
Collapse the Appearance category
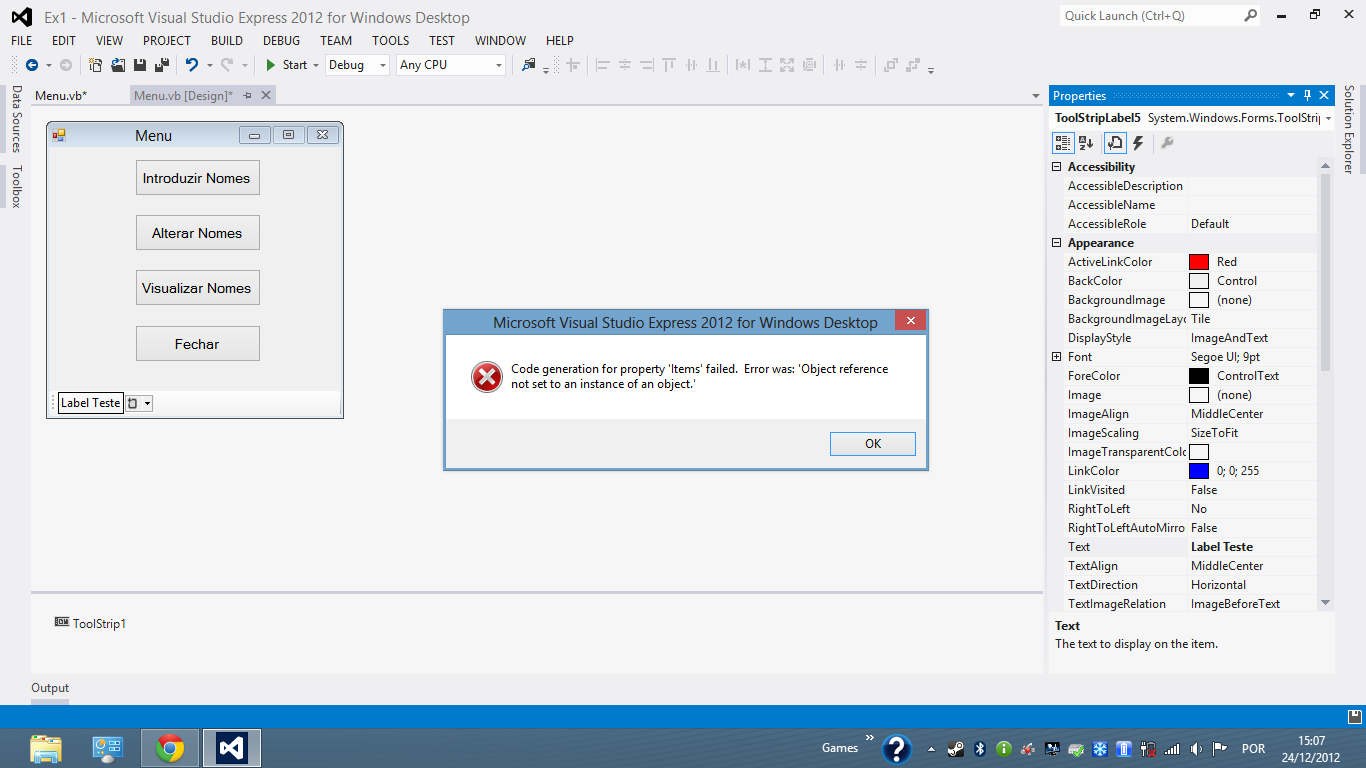[1057, 243]
